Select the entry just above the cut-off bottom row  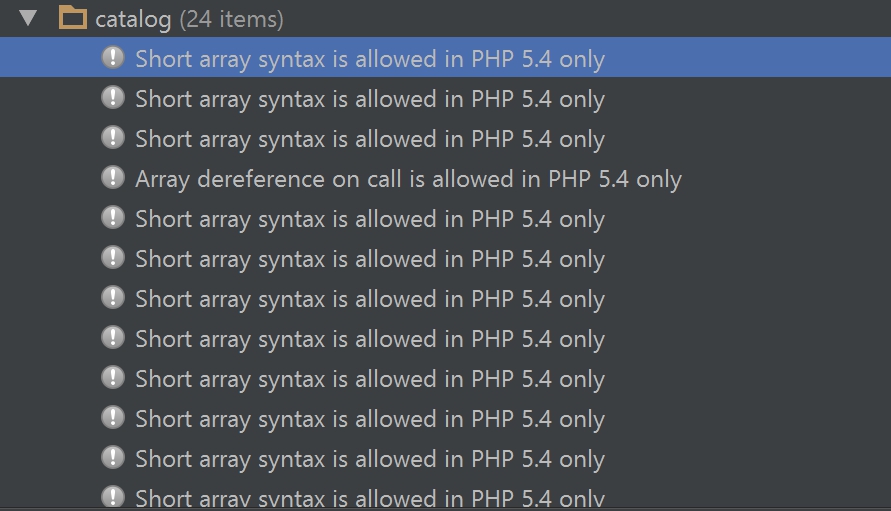(x=370, y=459)
